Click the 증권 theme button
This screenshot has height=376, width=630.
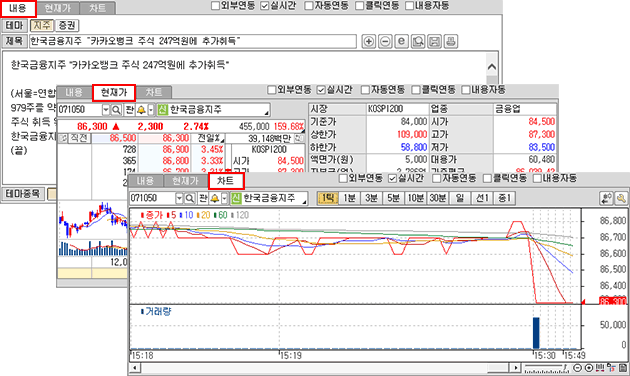pos(67,25)
